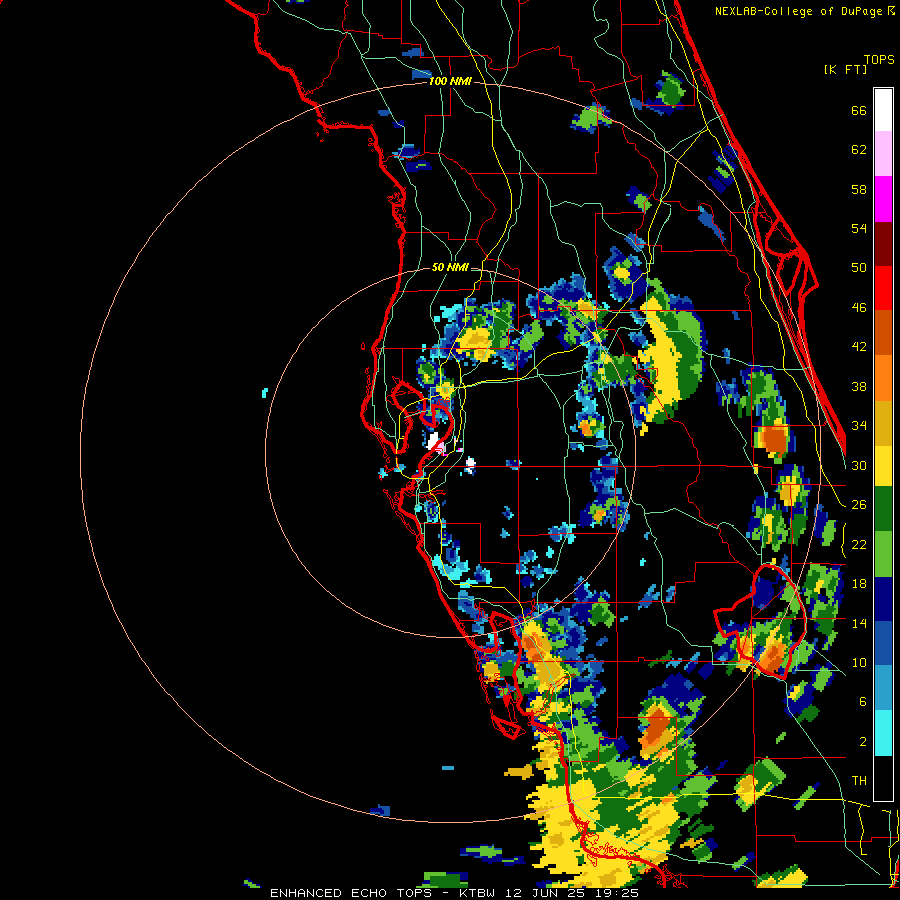Viewport: 900px width, 900px height.
Task: Select the dark orange legend swatch
Action: (883, 333)
